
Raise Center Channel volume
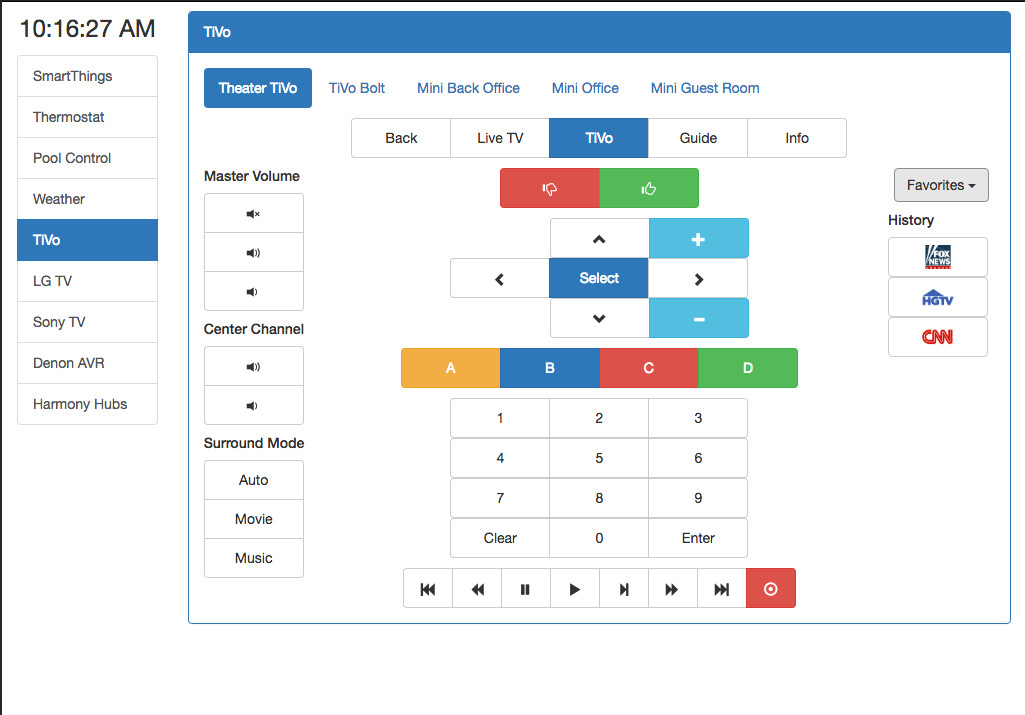coord(254,367)
